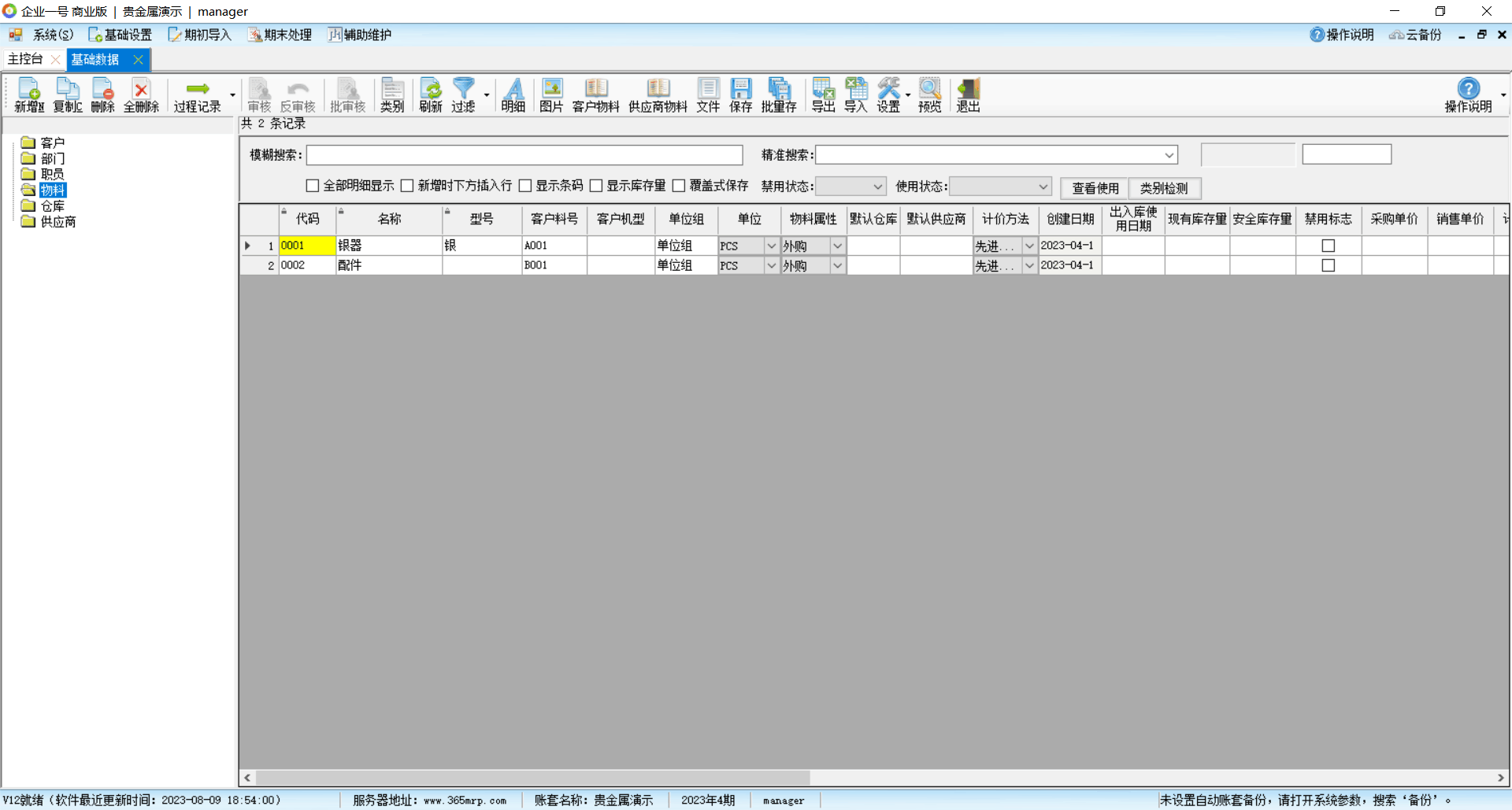Image resolution: width=1512 pixels, height=810 pixels.
Task: Switch to the 主控台 tab
Action: pos(25,59)
